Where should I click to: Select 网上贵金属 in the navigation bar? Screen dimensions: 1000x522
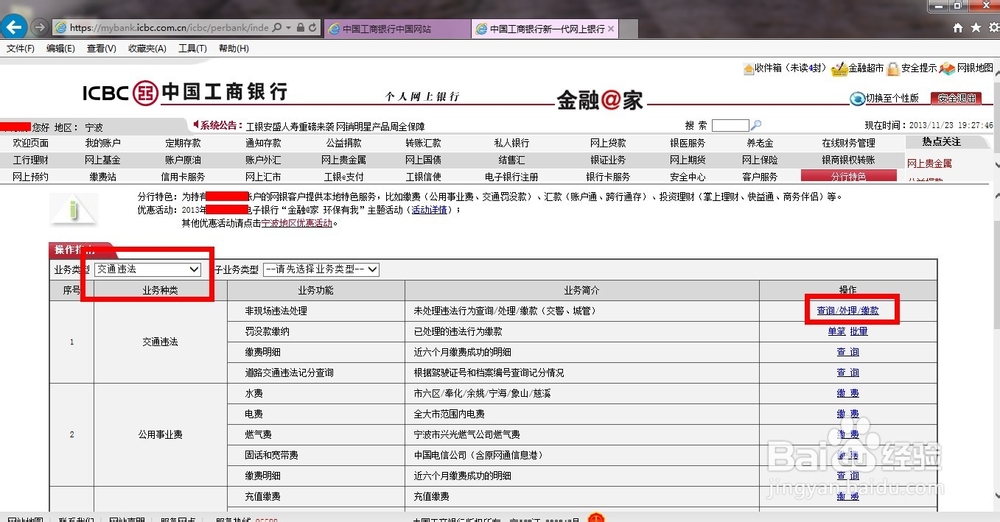click(x=343, y=160)
